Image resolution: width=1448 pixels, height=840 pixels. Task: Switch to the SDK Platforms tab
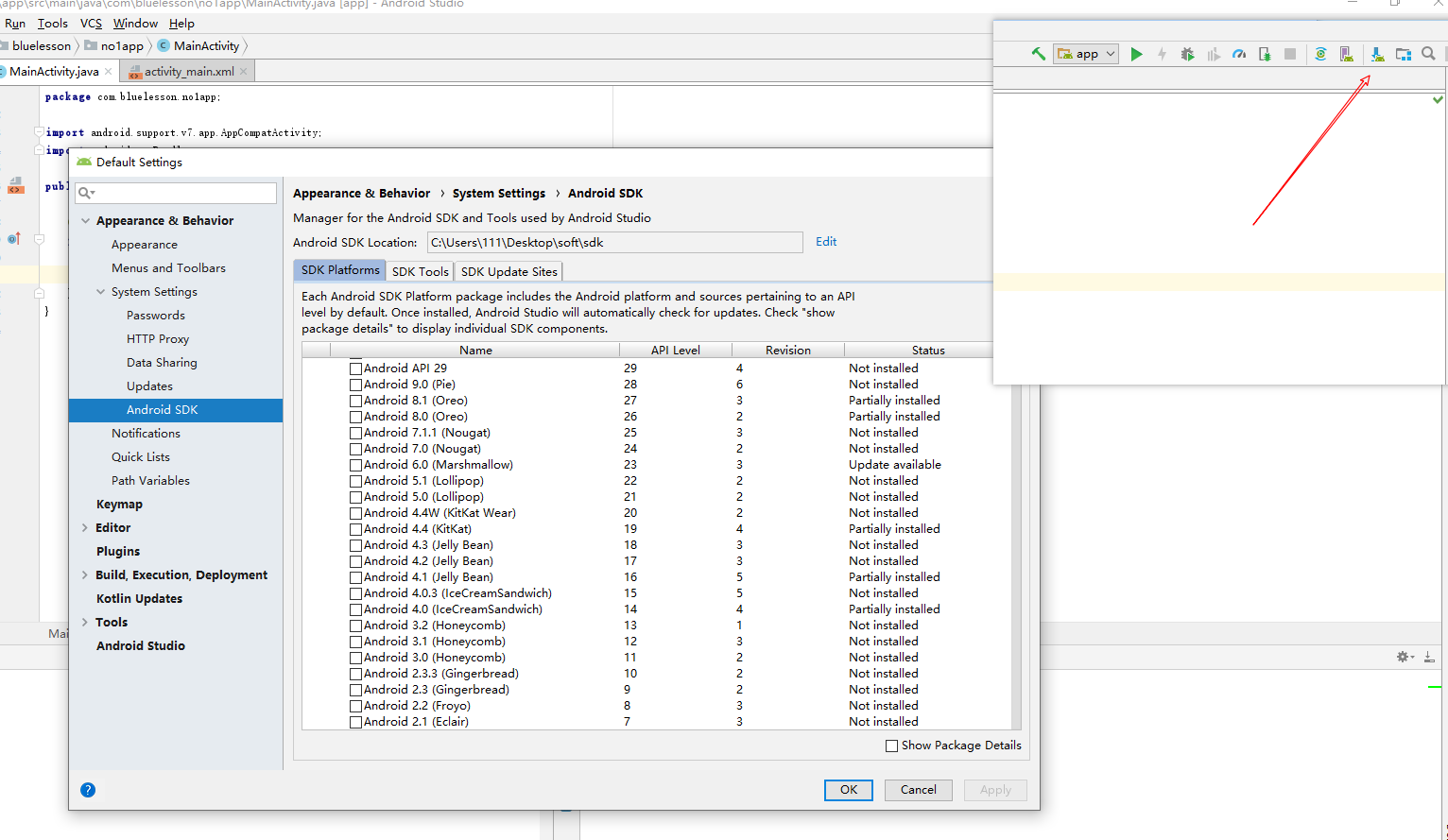(x=340, y=270)
